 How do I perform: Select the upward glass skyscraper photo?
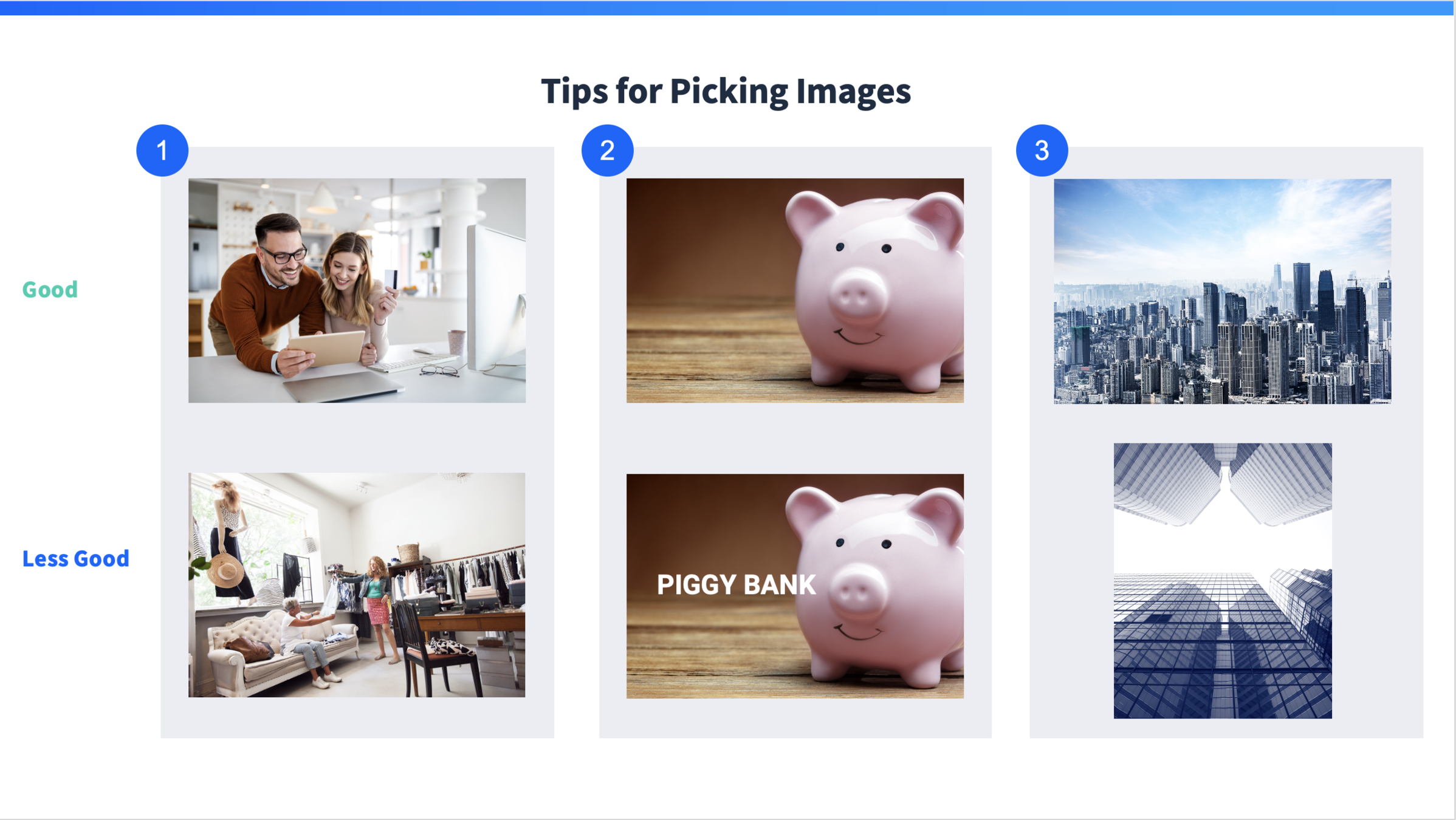pos(1222,581)
